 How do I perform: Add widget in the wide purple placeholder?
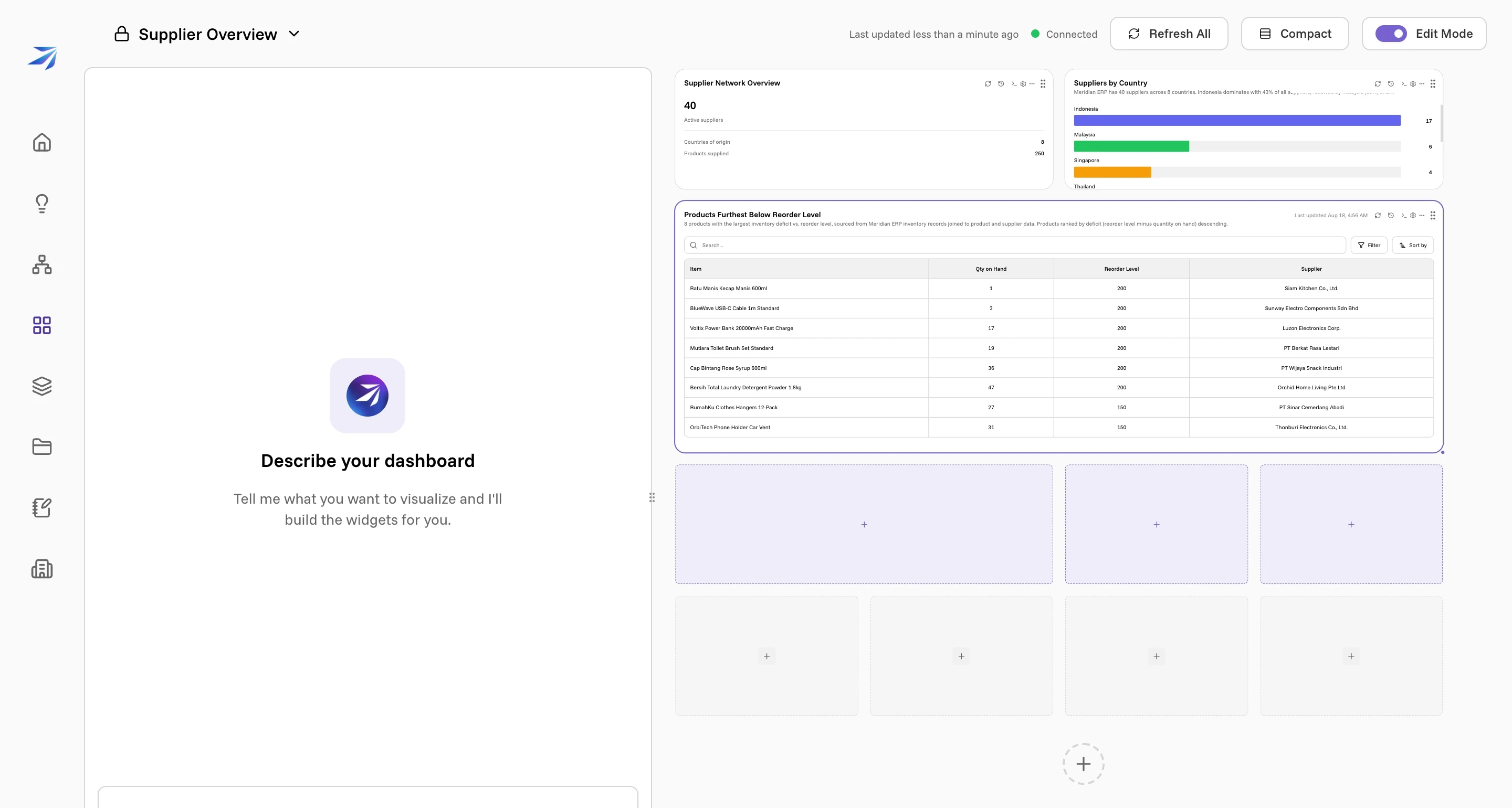864,524
